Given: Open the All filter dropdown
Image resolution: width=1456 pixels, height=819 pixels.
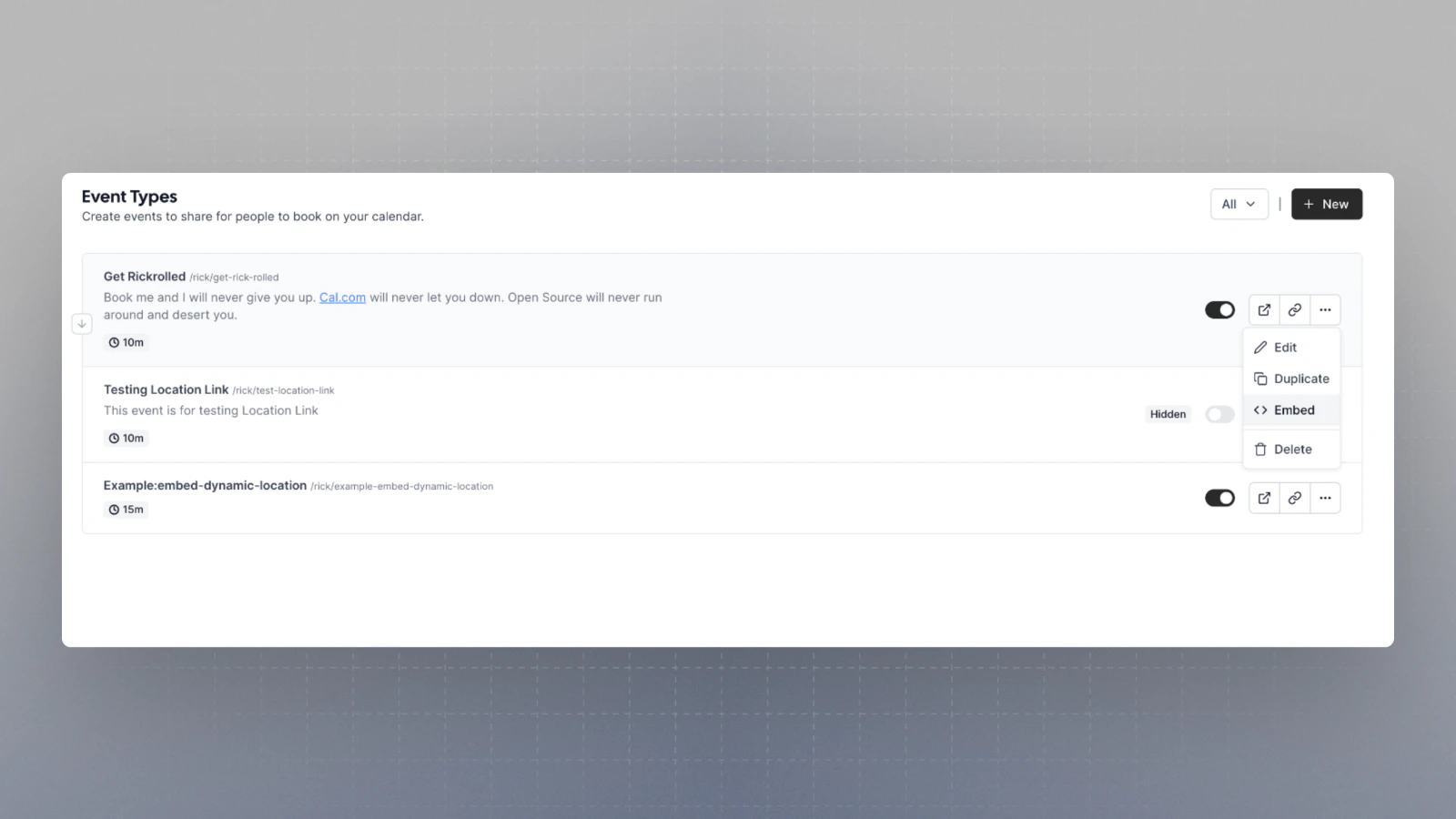Looking at the screenshot, I should tap(1239, 204).
